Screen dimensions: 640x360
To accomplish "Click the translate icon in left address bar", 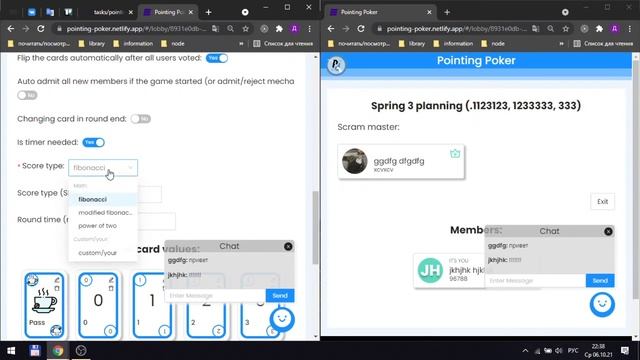I will click(x=216, y=29).
